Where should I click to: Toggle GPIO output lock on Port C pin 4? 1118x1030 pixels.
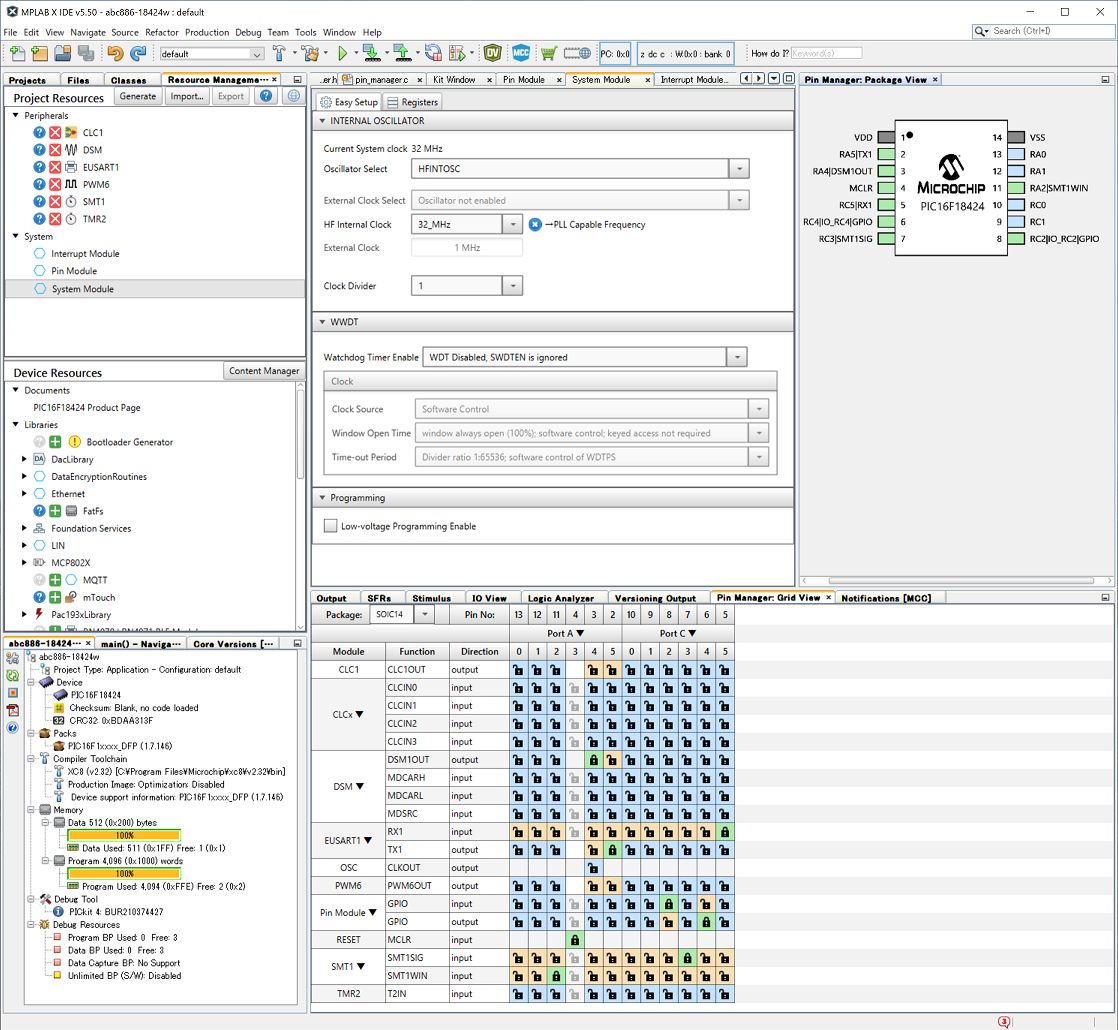pyautogui.click(x=706, y=922)
